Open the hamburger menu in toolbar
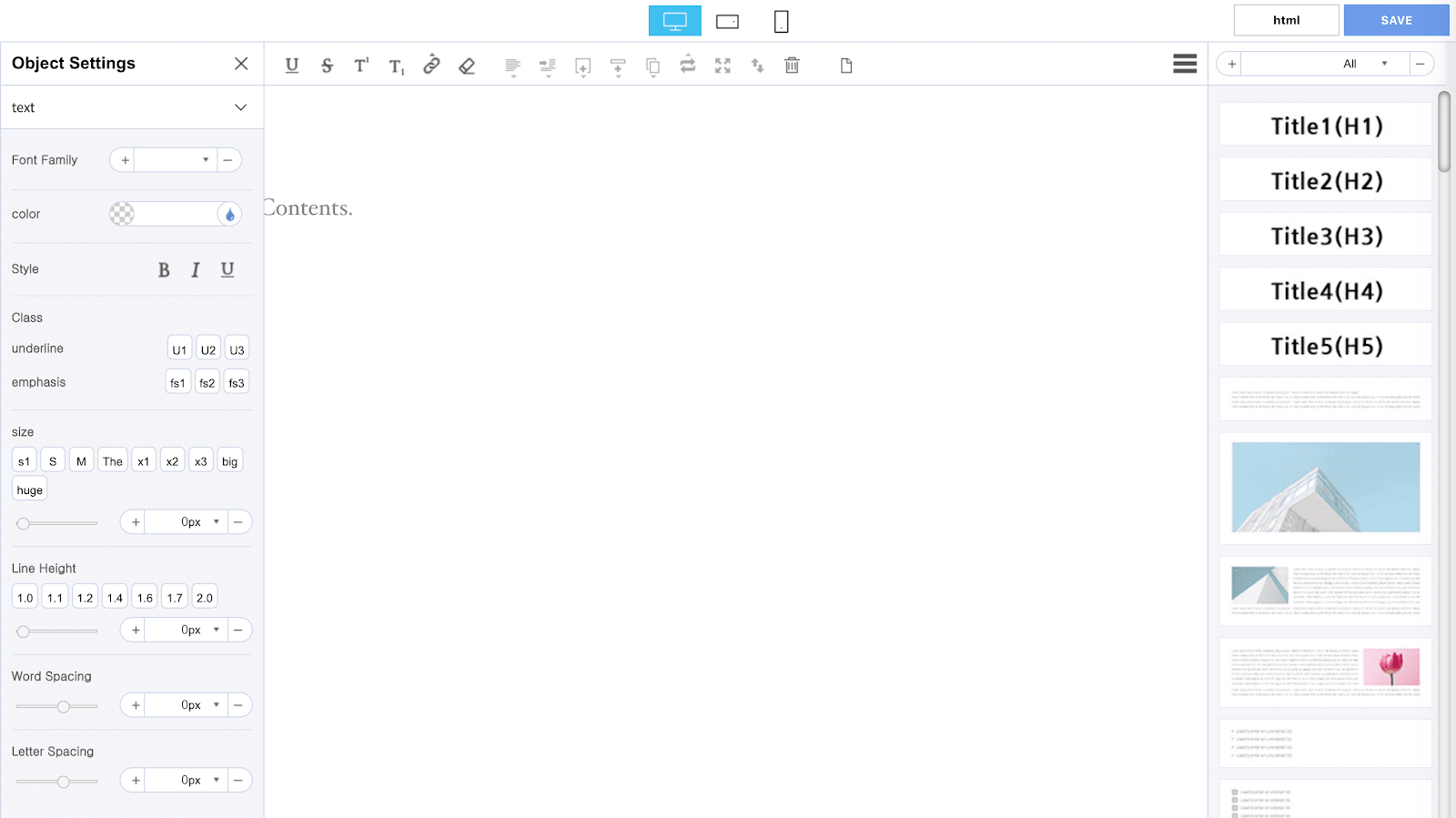 1185,64
